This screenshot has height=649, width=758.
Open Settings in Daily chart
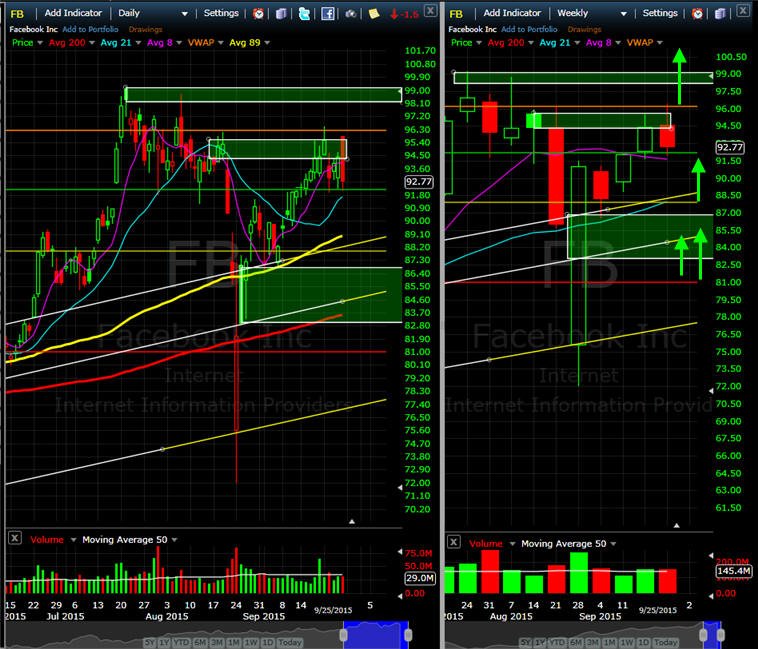(x=221, y=13)
